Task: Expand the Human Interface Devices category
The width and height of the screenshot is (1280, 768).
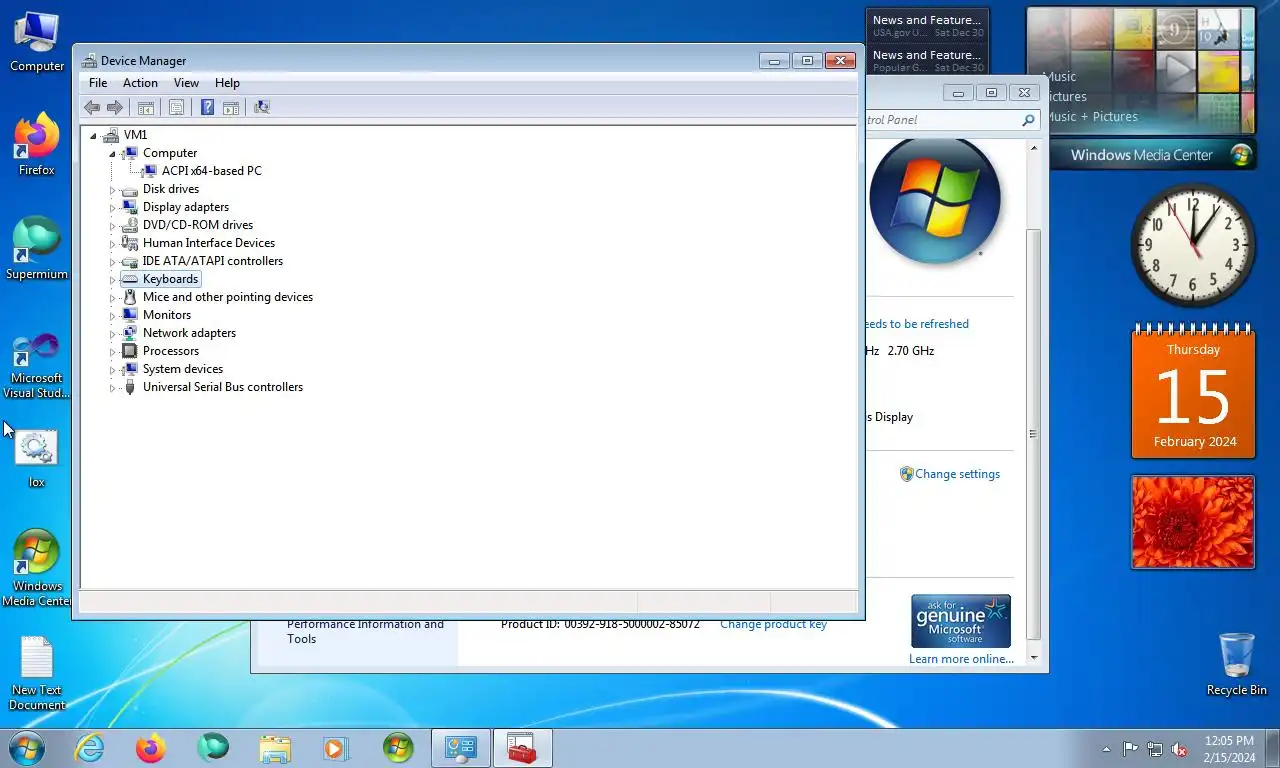Action: (x=112, y=244)
